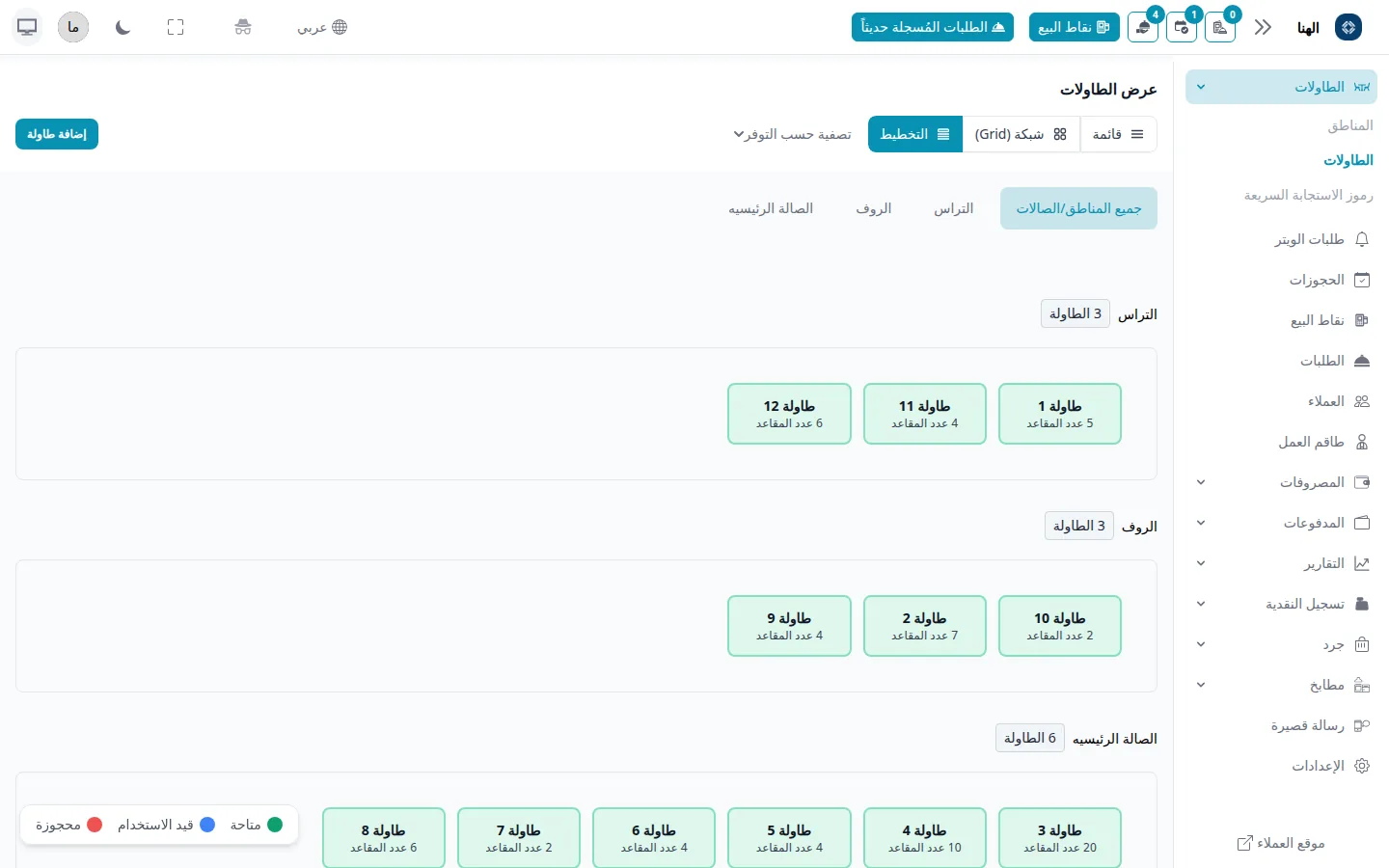Select الروف area tab
The width and height of the screenshot is (1389, 868).
click(x=874, y=208)
